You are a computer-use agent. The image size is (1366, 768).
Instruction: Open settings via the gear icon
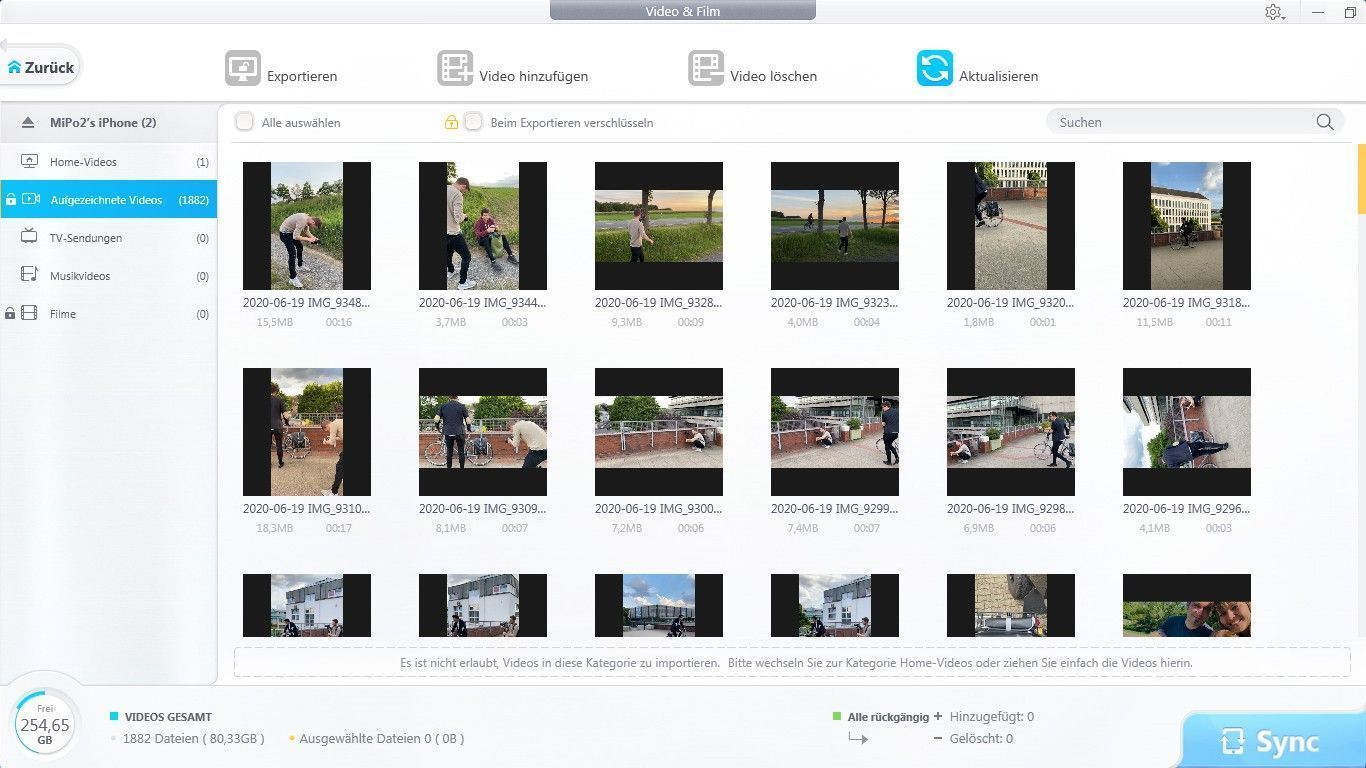point(1272,12)
